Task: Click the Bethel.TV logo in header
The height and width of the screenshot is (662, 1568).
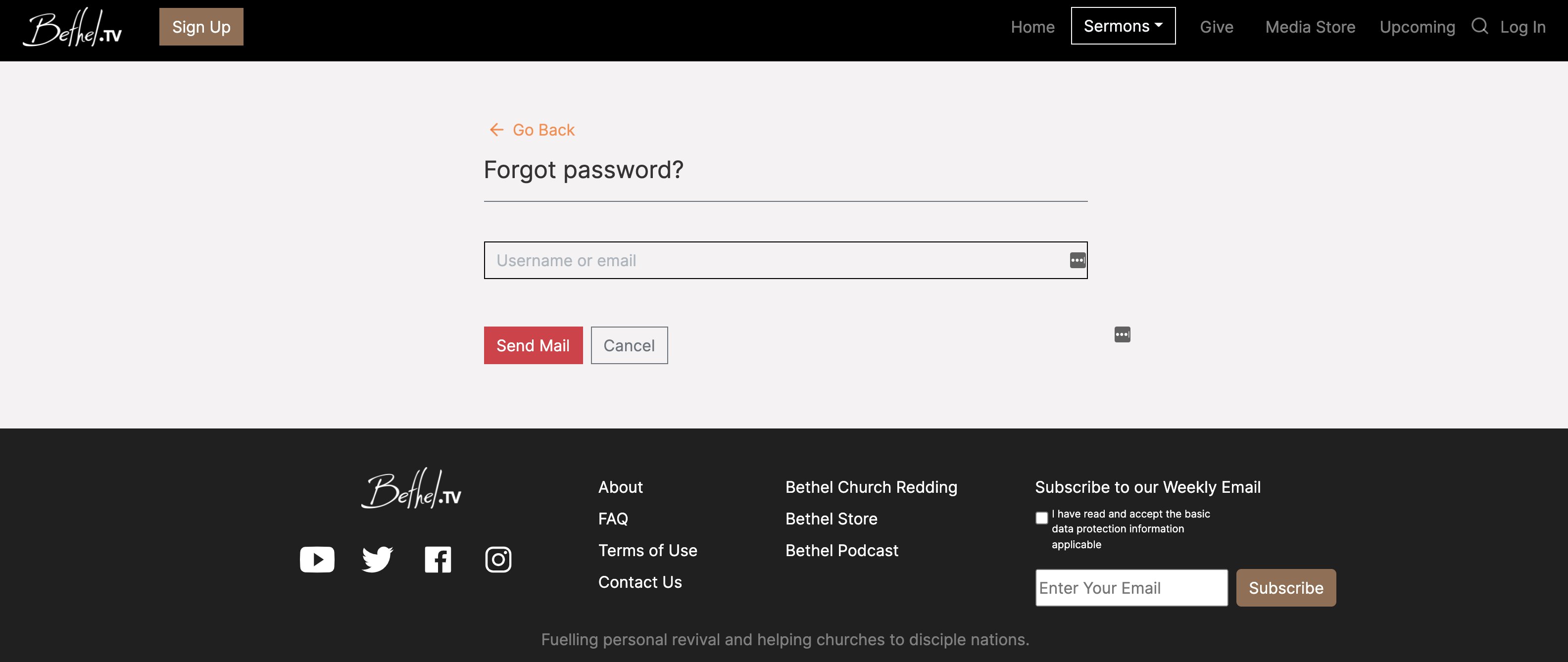Action: coord(72,27)
